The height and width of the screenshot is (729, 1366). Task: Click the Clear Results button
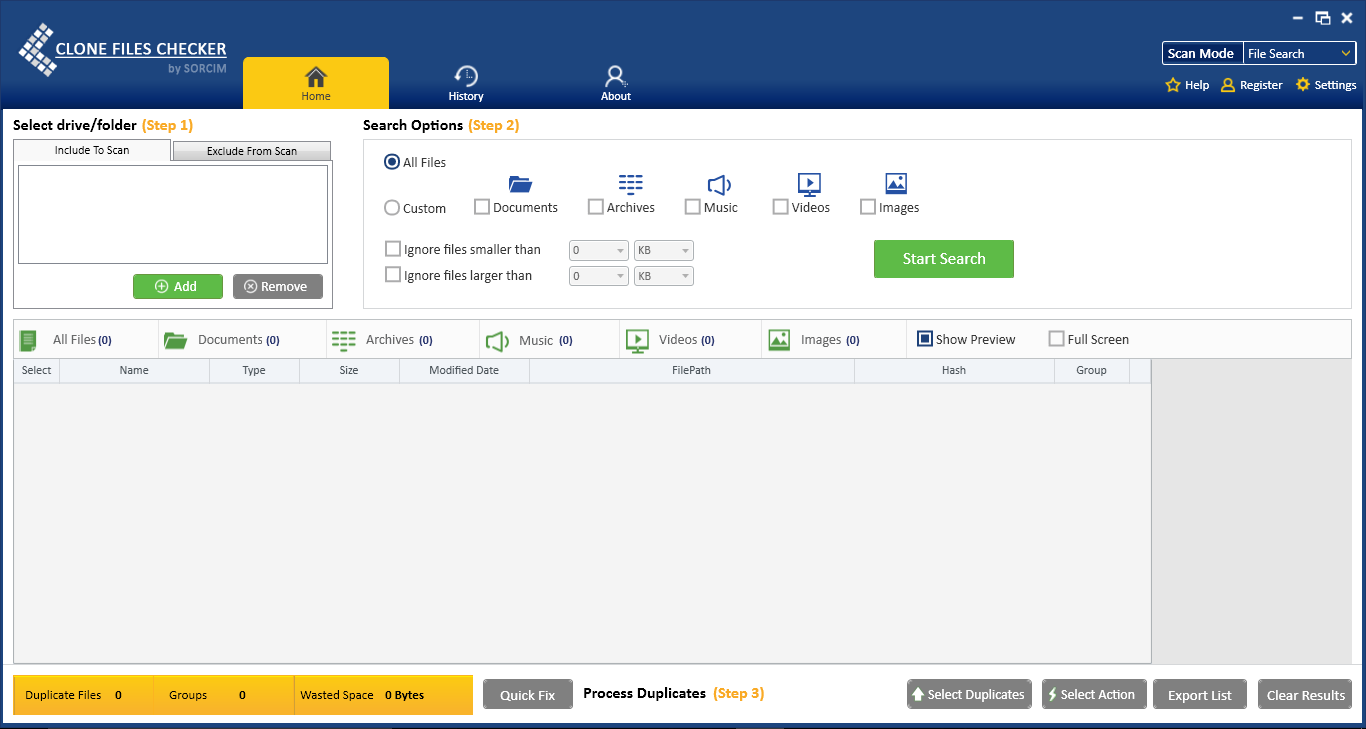1306,695
